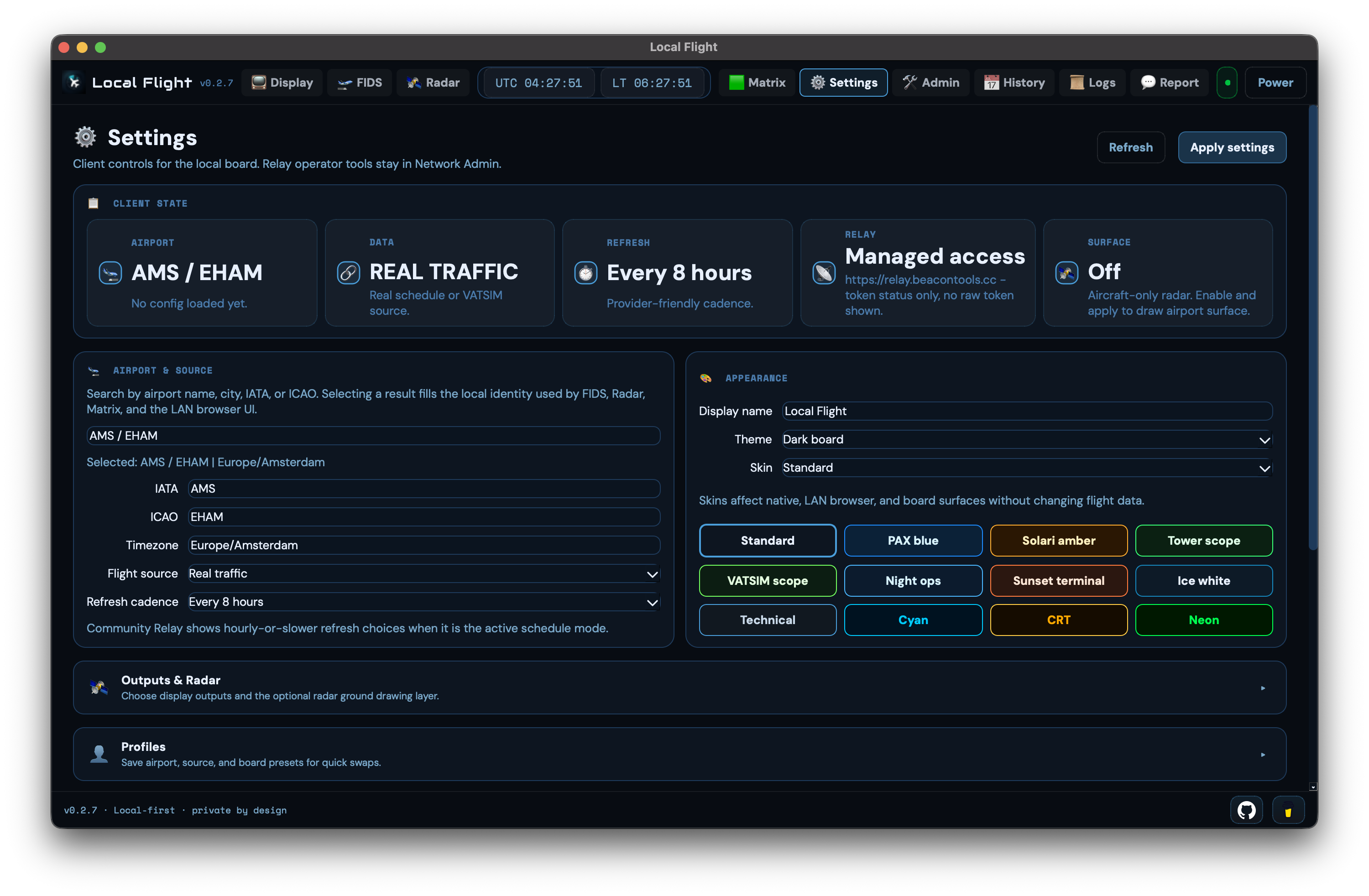Click the scroll icon in the Logs tab
This screenshot has height=896, width=1369.
1076,83
